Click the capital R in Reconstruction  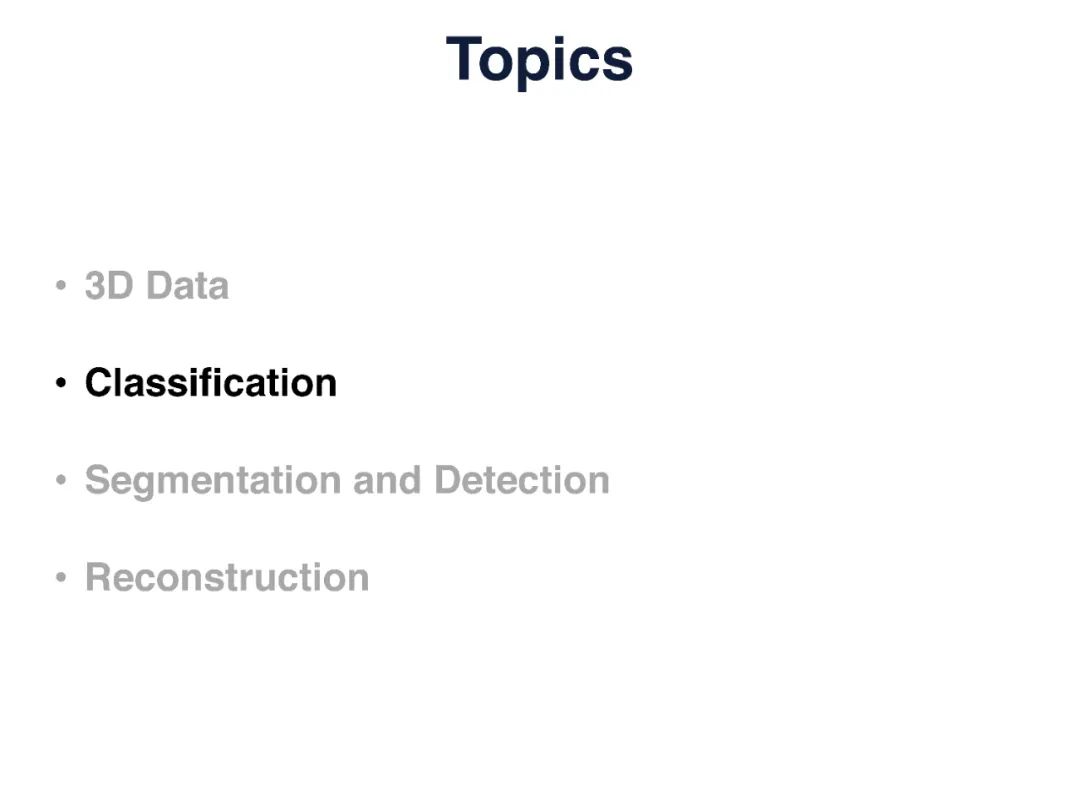click(98, 577)
